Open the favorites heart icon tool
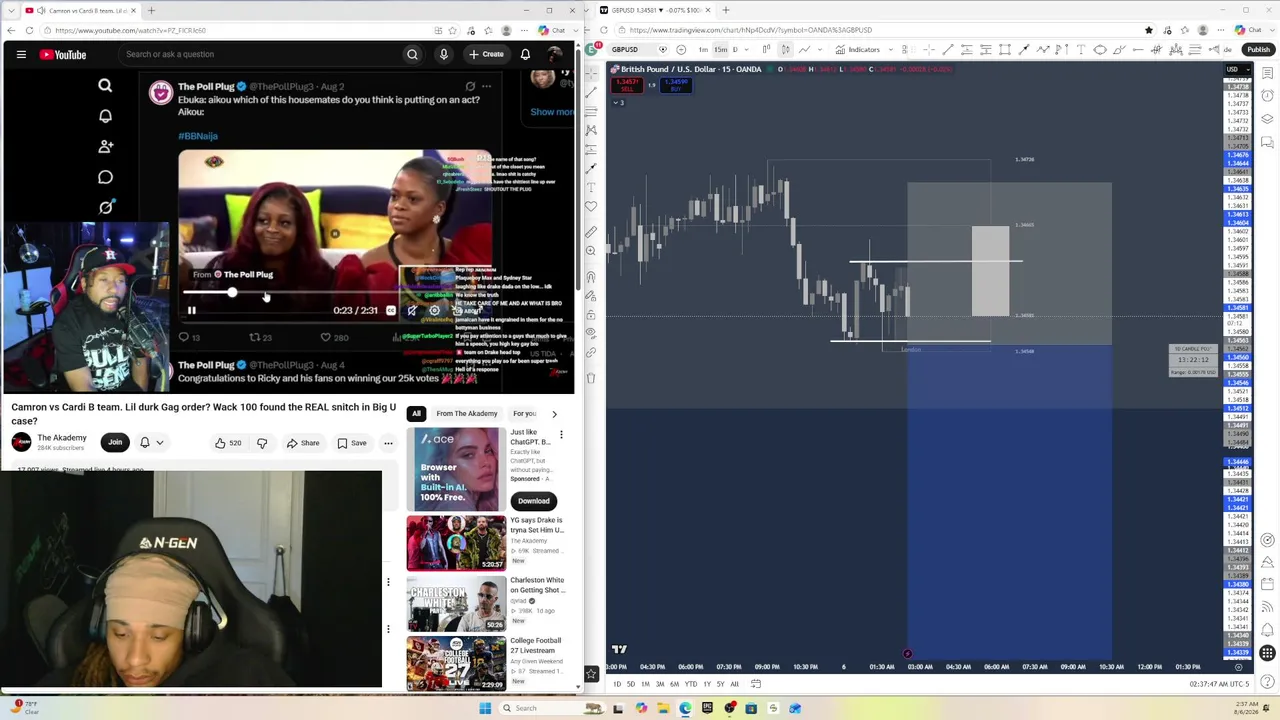The width and height of the screenshot is (1280, 720). click(x=591, y=207)
